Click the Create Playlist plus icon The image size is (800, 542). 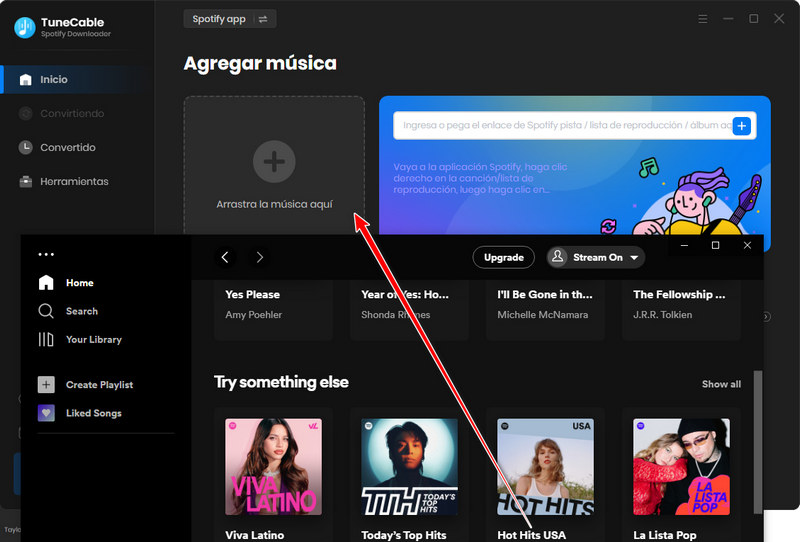(x=46, y=385)
